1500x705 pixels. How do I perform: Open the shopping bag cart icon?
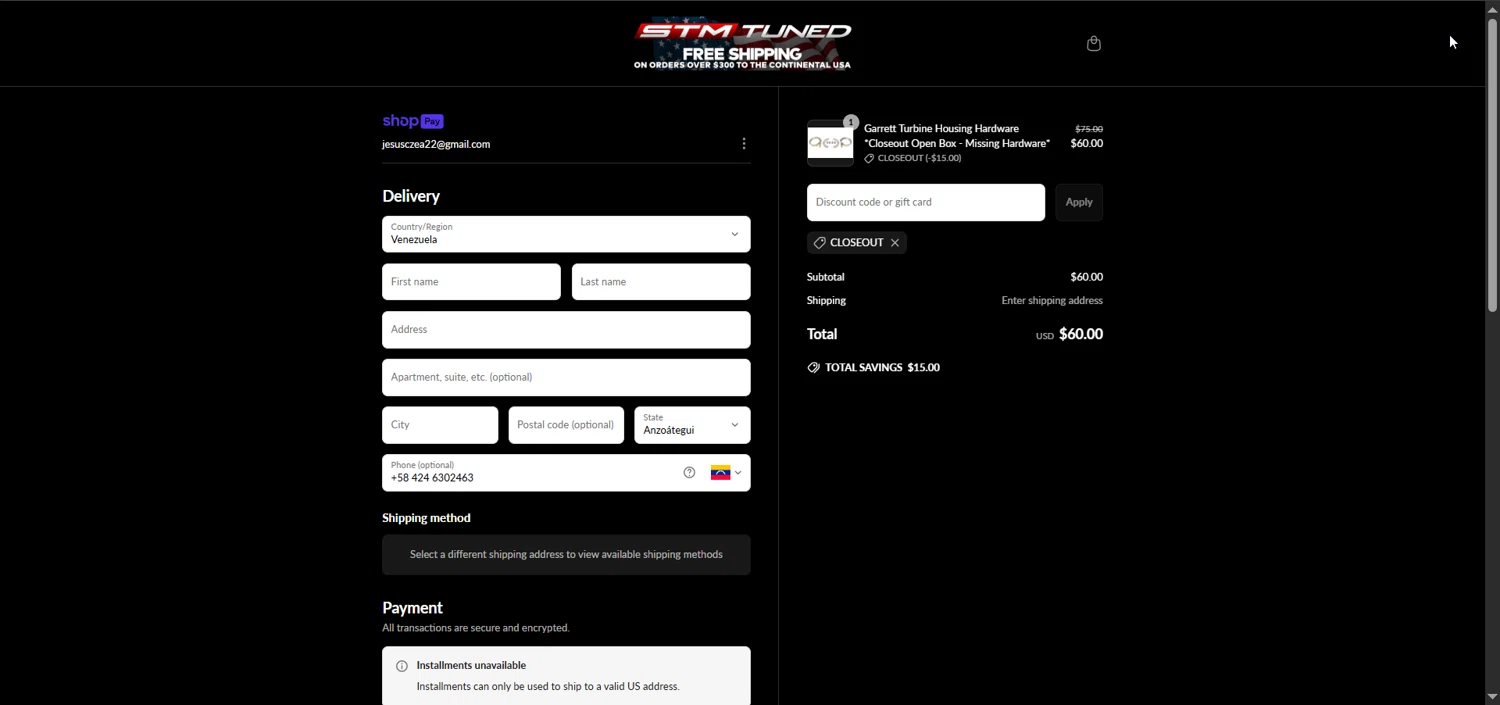1093,43
